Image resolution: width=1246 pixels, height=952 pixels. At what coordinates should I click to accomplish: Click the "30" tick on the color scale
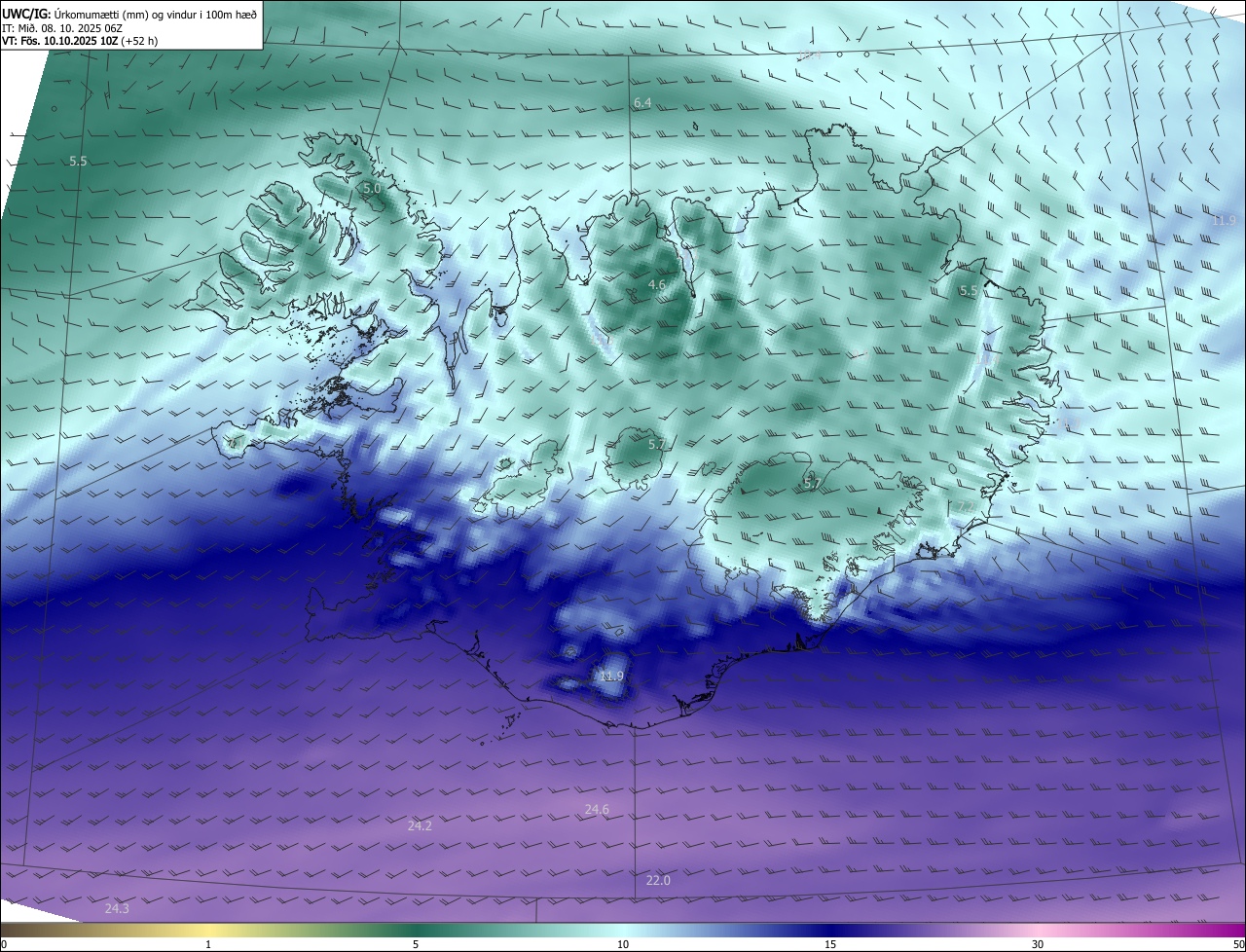pyautogui.click(x=1038, y=944)
